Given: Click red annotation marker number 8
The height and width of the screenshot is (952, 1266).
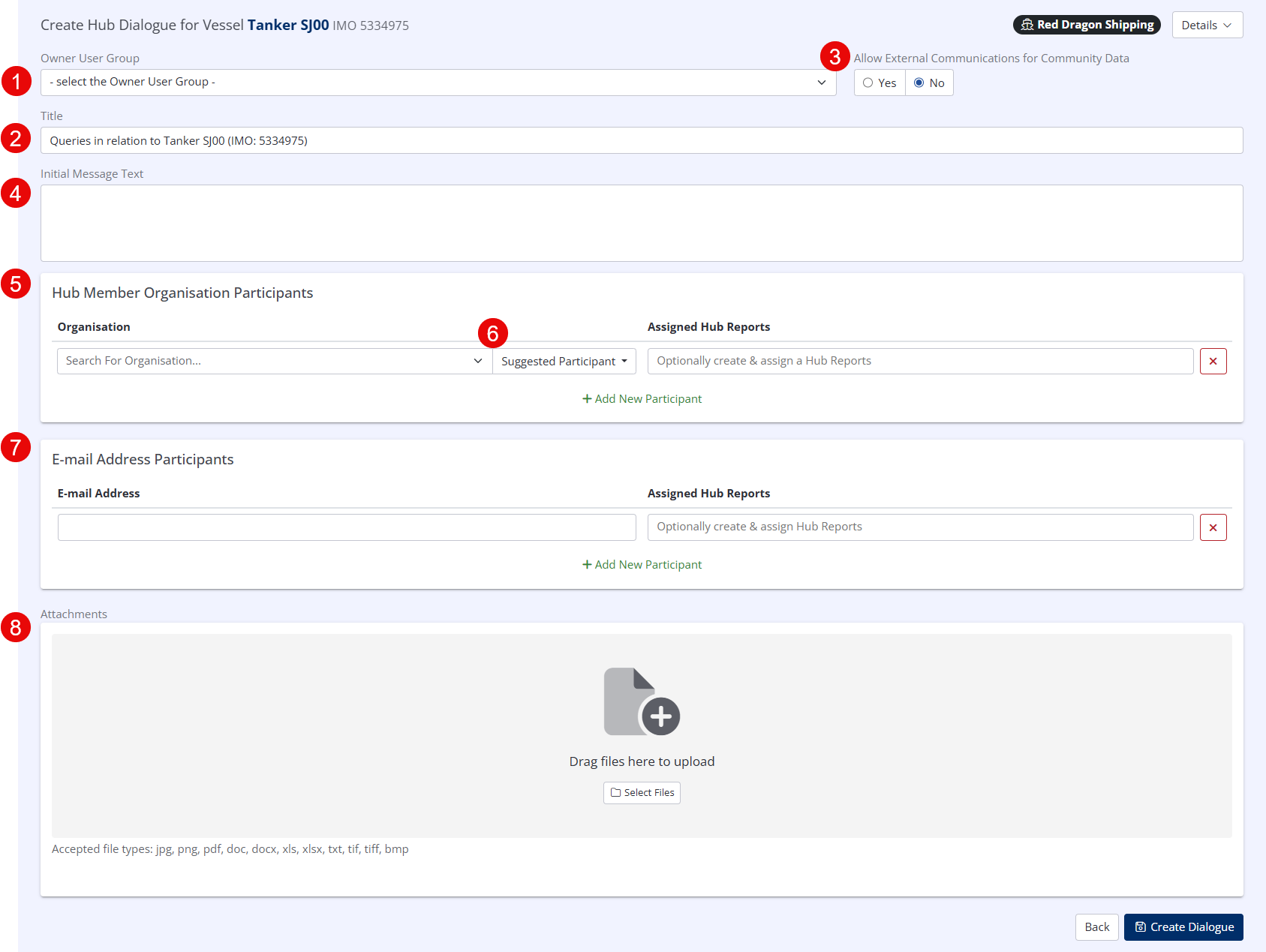Looking at the screenshot, I should point(16,627).
